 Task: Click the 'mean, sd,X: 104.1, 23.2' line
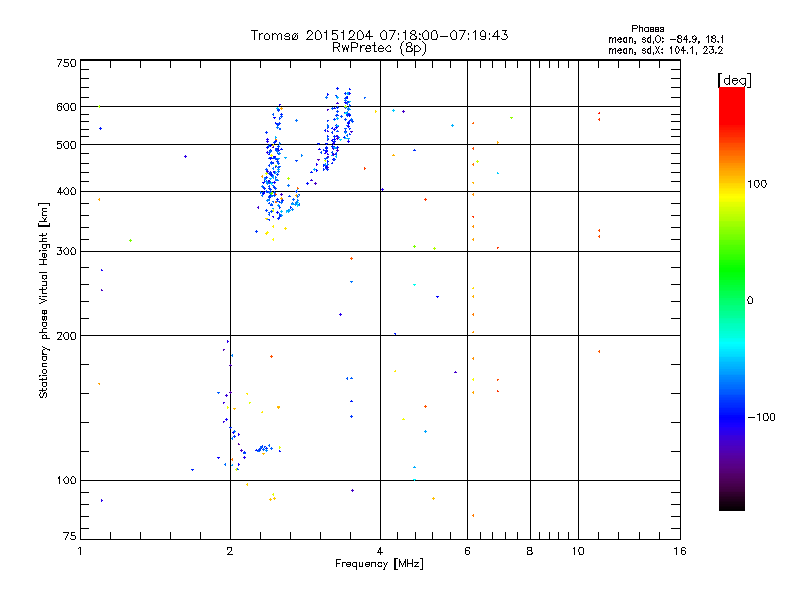pyautogui.click(x=666, y=50)
